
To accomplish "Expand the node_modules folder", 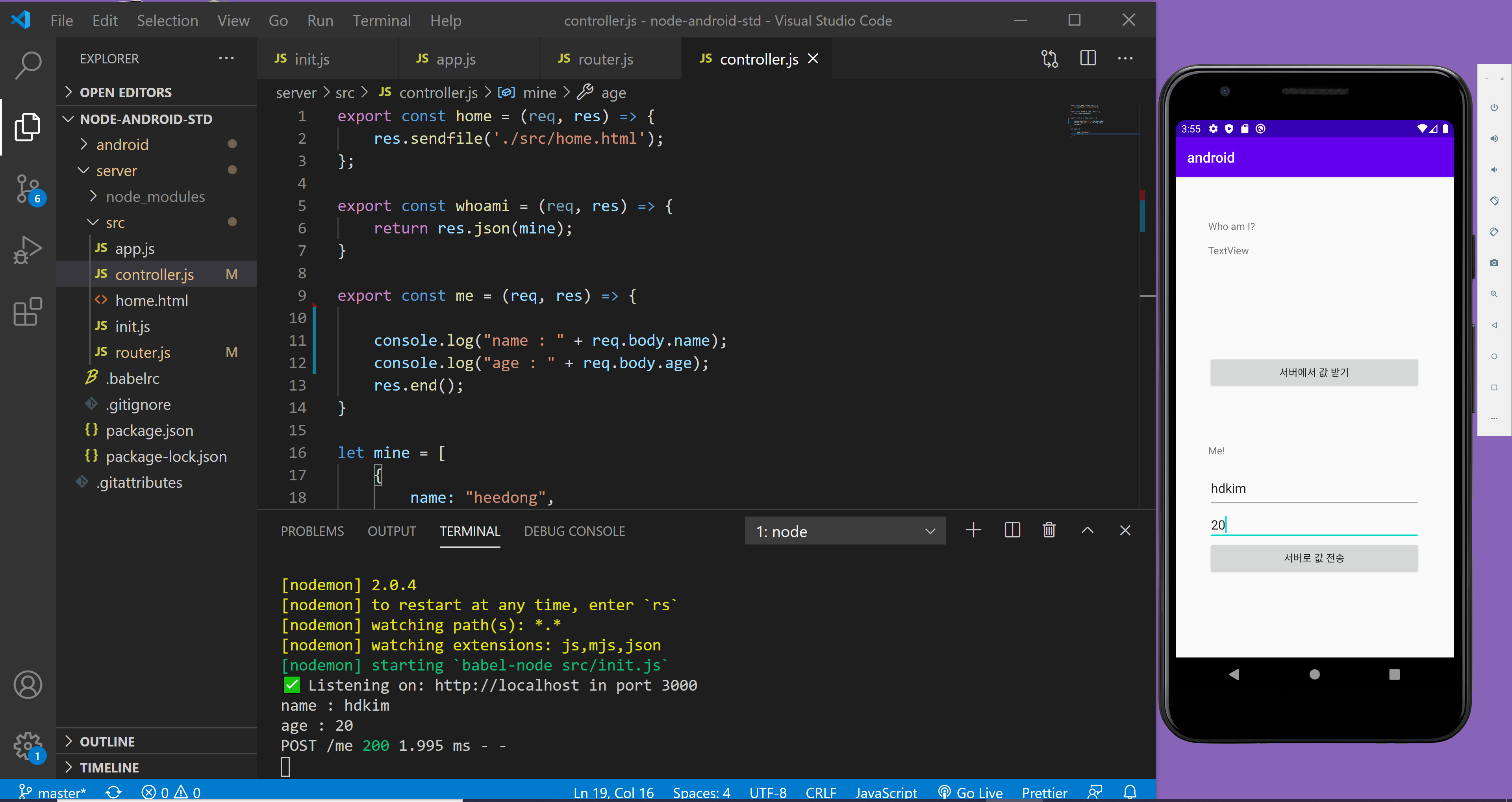I will [155, 196].
